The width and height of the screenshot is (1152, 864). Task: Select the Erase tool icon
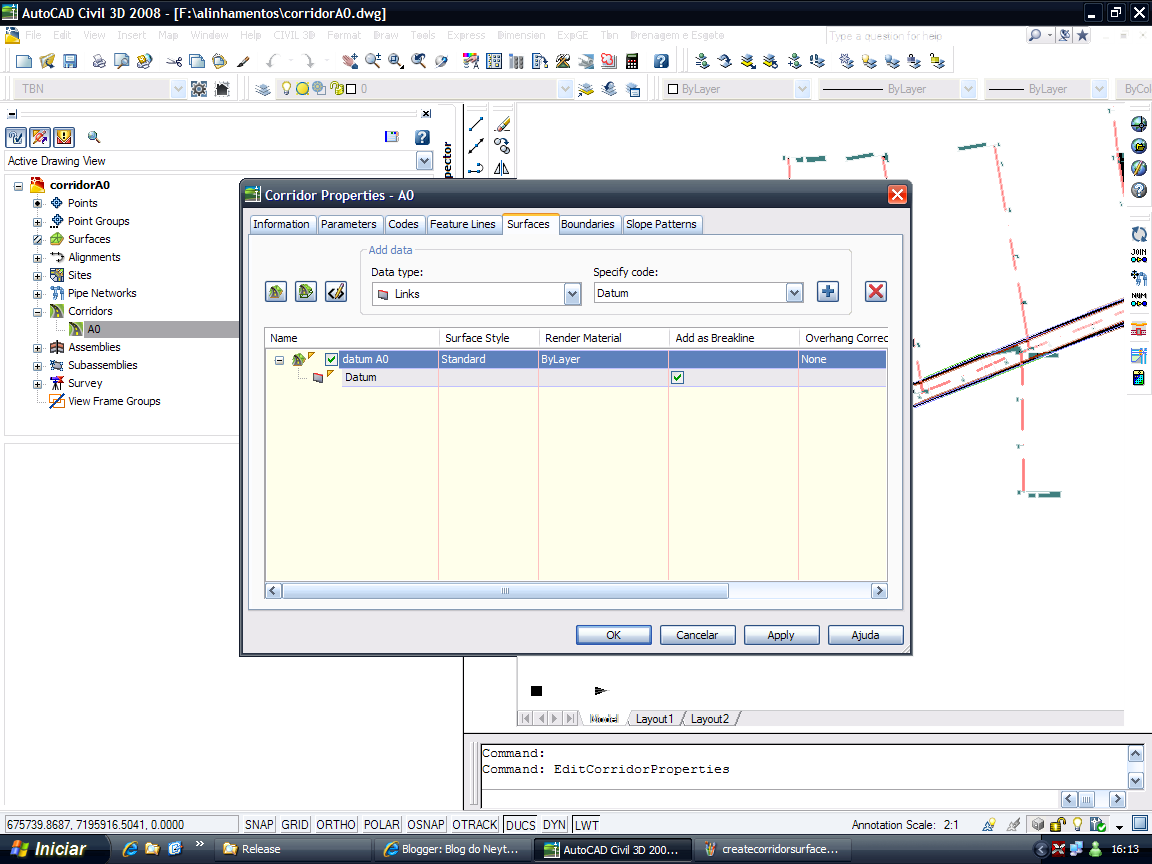[502, 124]
